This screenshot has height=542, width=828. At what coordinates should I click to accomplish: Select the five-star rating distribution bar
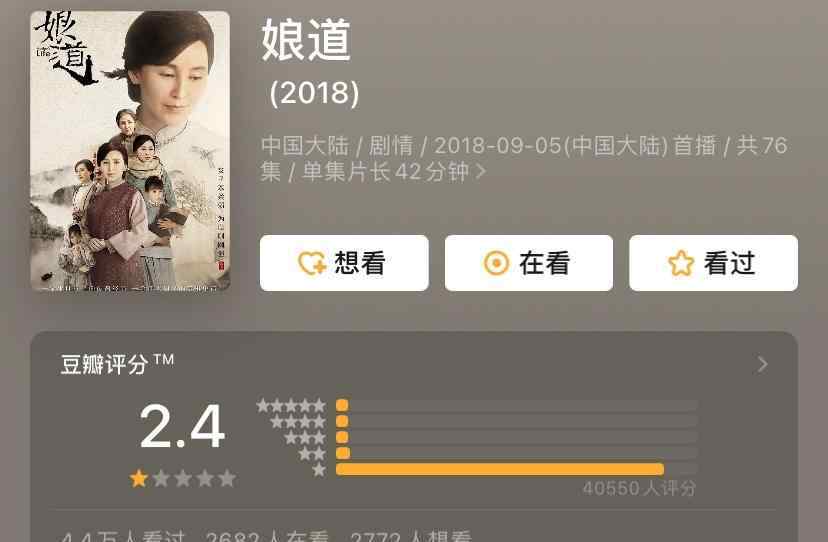[x=516, y=405]
